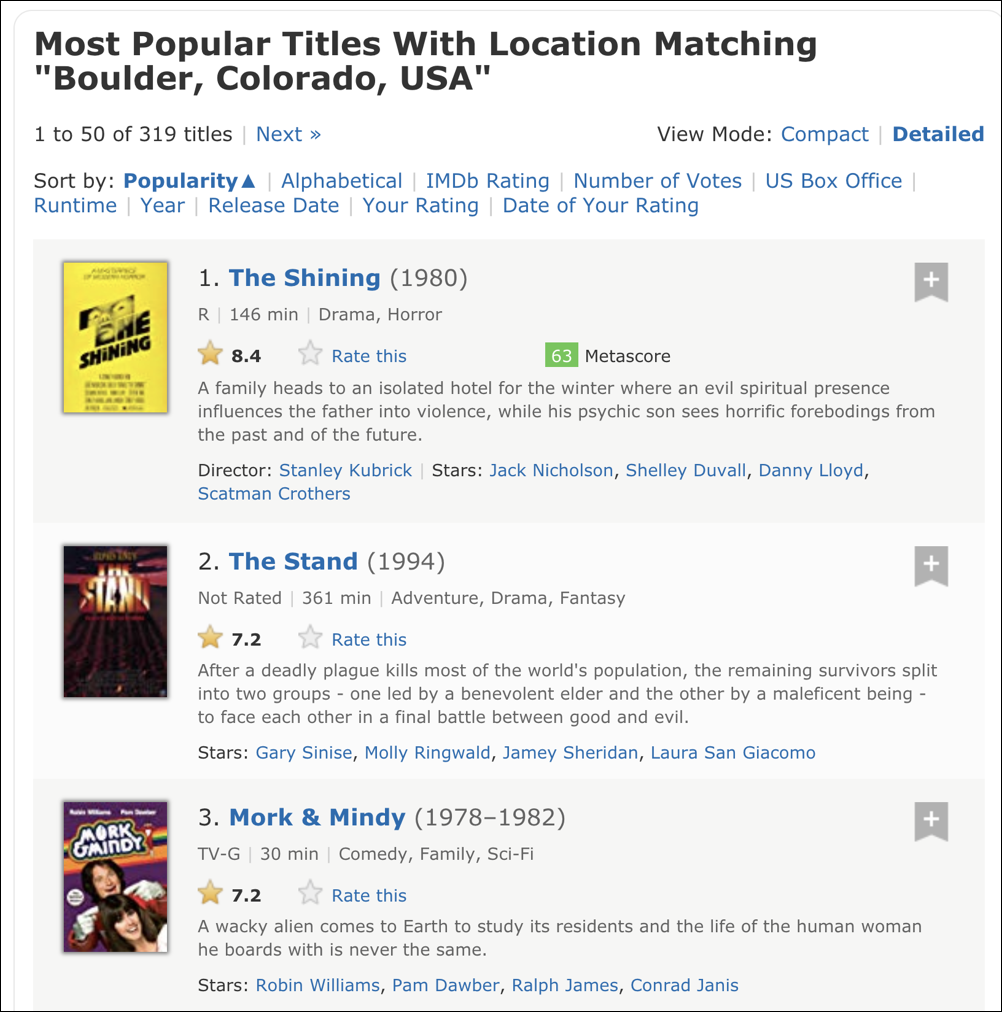The image size is (1002, 1012).
Task: Add The Stand to watchlist bookmark icon
Action: 931,565
